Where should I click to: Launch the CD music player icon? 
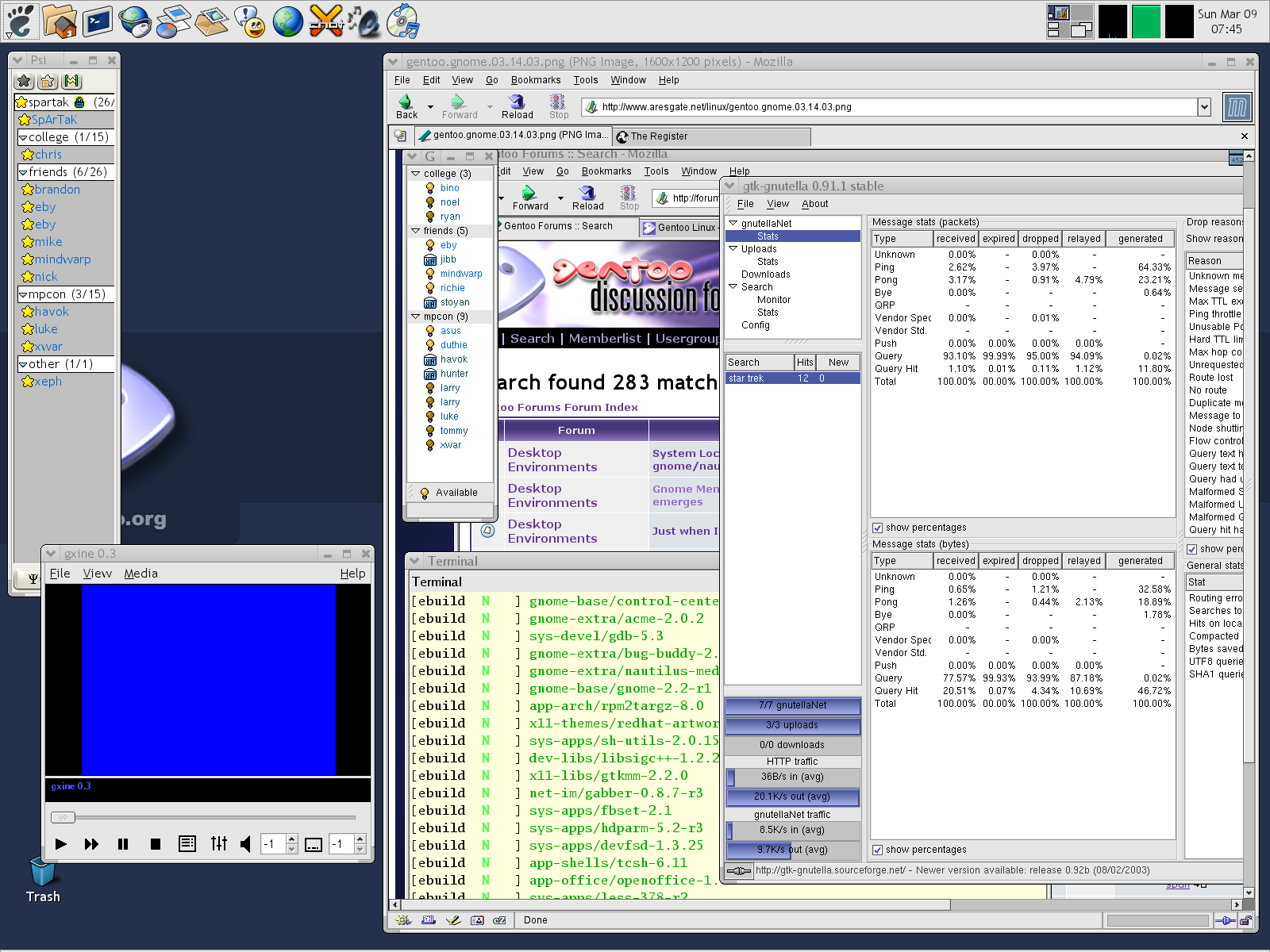[402, 21]
